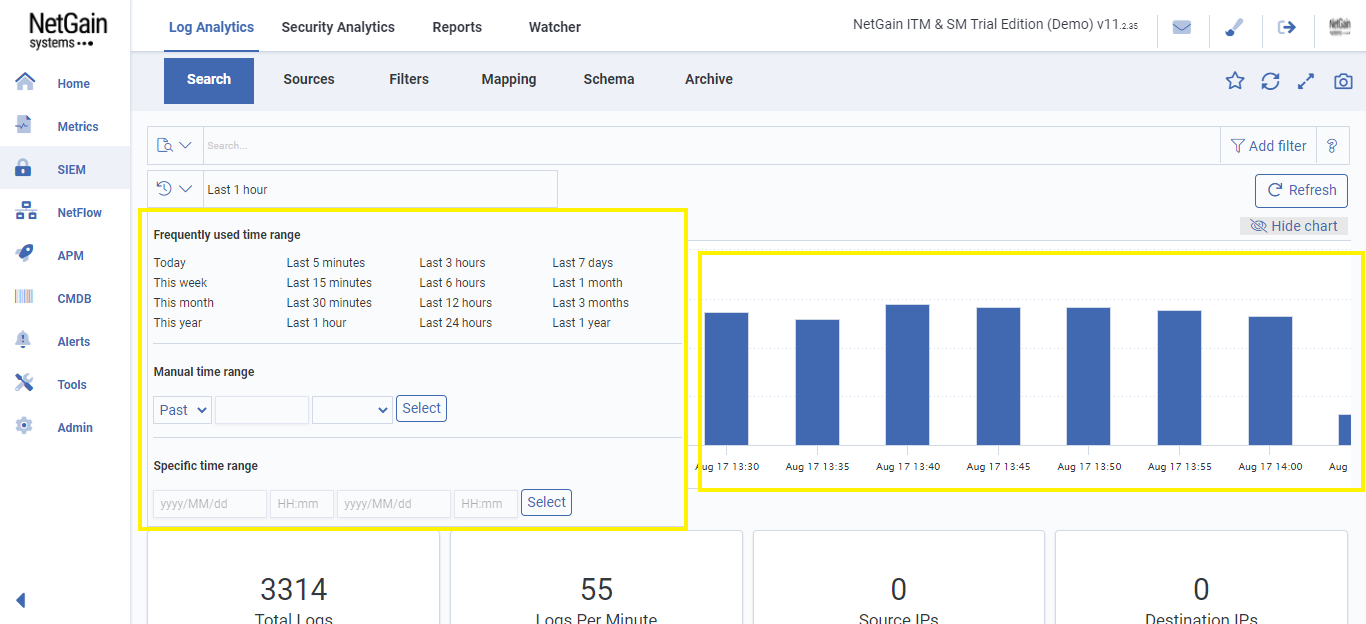Choose Last 15 minutes range
The image size is (1366, 624).
coord(329,283)
